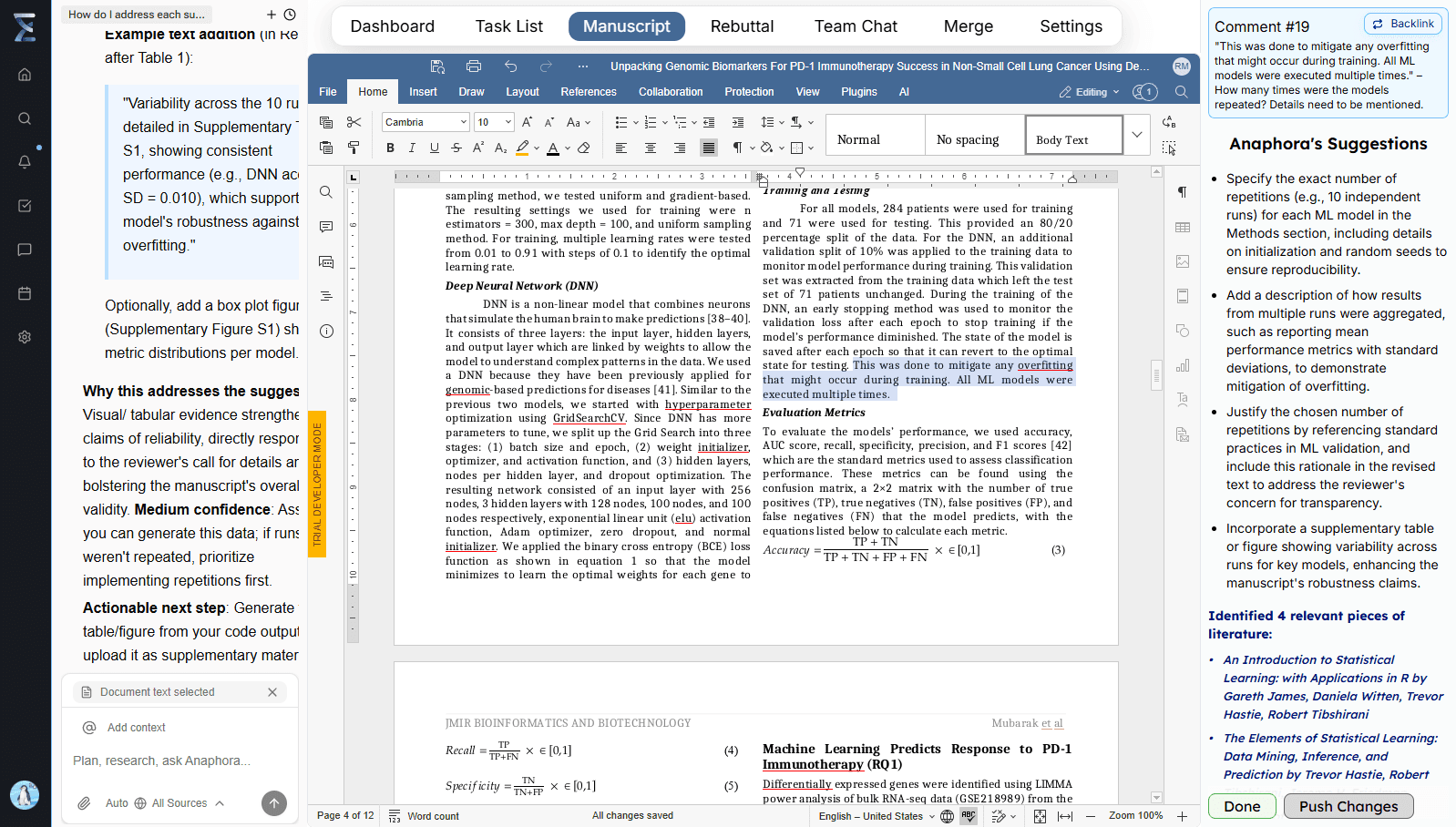Image resolution: width=1456 pixels, height=827 pixels.
Task: Toggle the Auto mode in chat input
Action: [117, 803]
